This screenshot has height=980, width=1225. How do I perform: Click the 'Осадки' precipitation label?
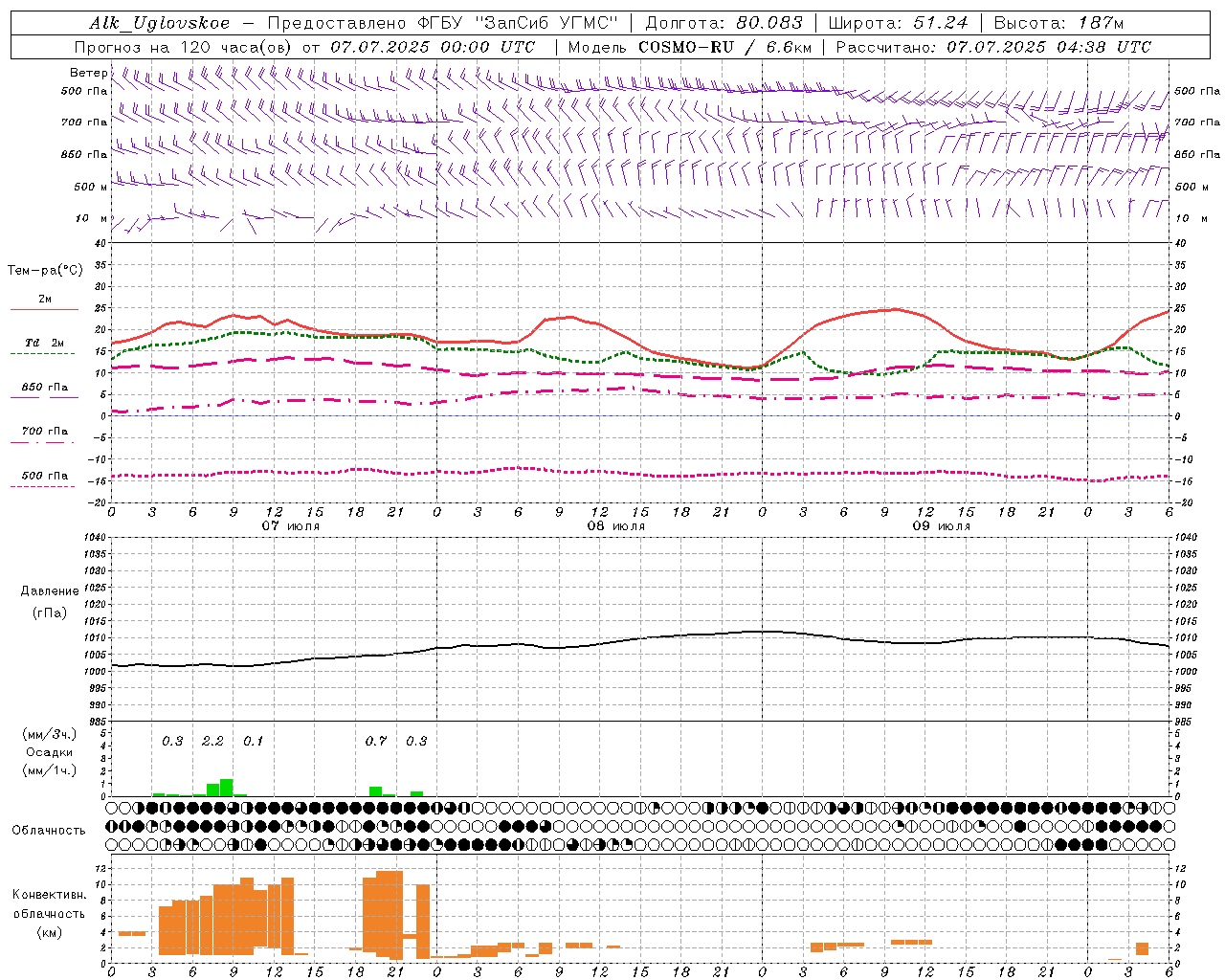pyautogui.click(x=49, y=752)
